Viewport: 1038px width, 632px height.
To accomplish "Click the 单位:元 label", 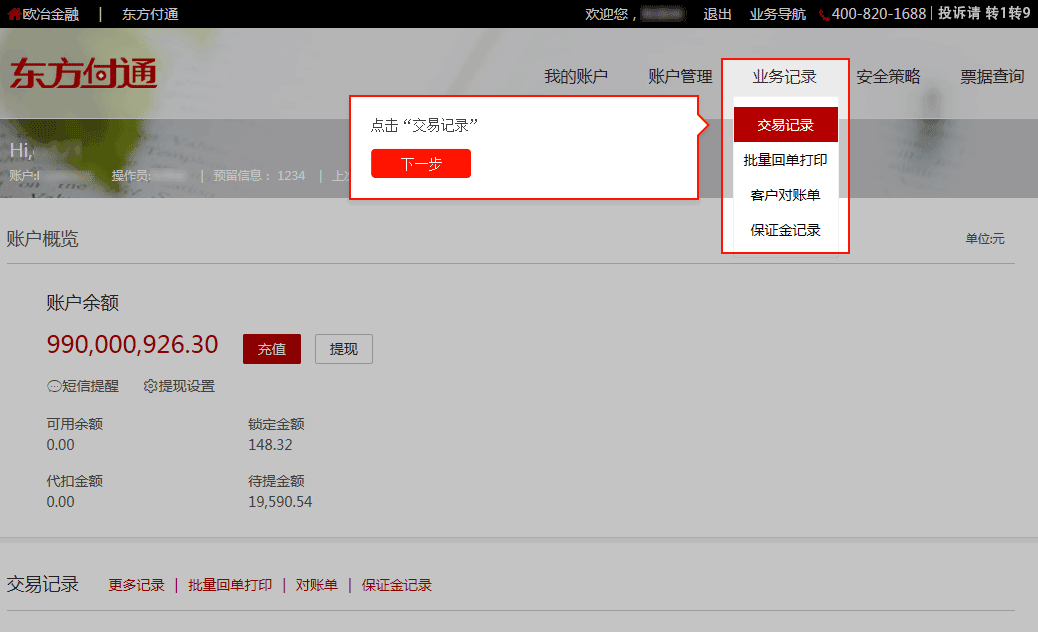I will 985,239.
